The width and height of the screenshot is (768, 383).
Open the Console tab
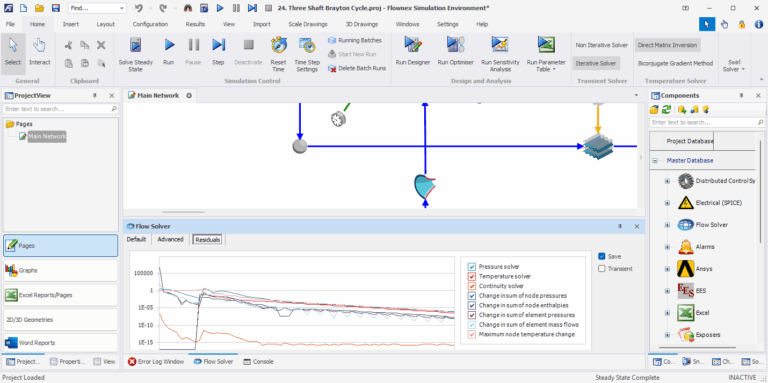click(x=259, y=362)
